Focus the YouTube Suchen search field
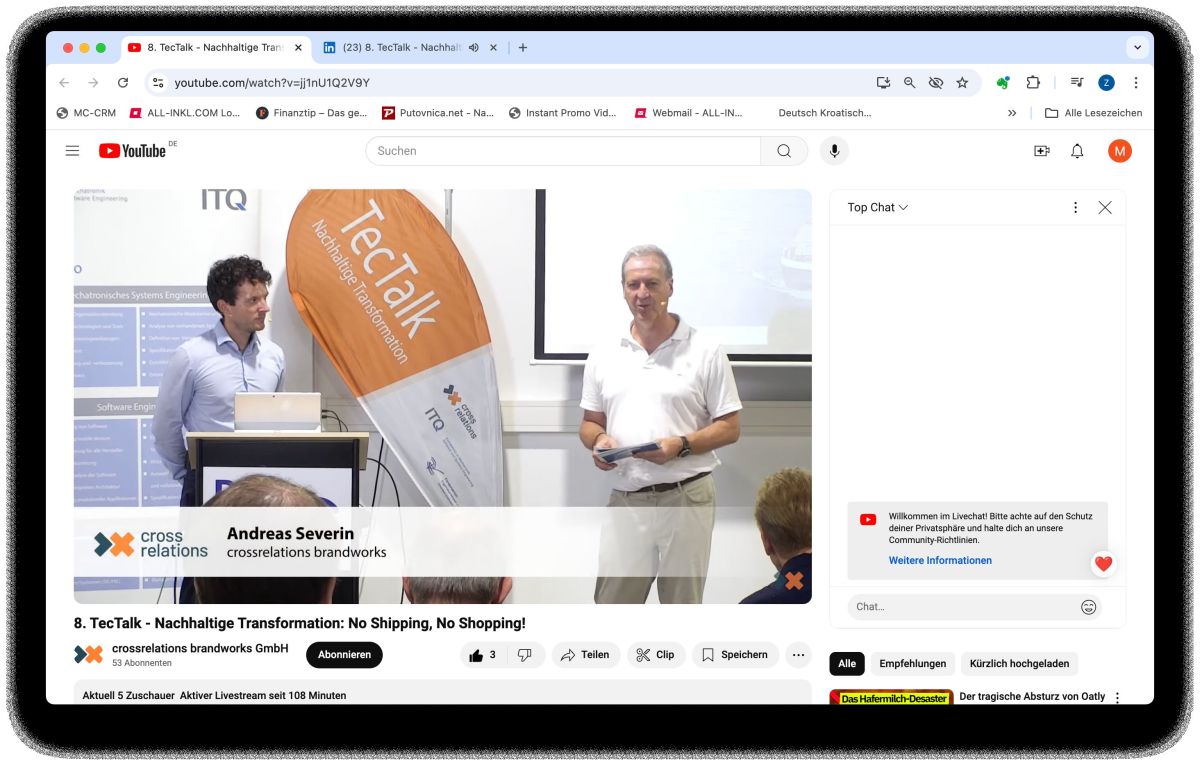The height and width of the screenshot is (765, 1200). coord(563,151)
